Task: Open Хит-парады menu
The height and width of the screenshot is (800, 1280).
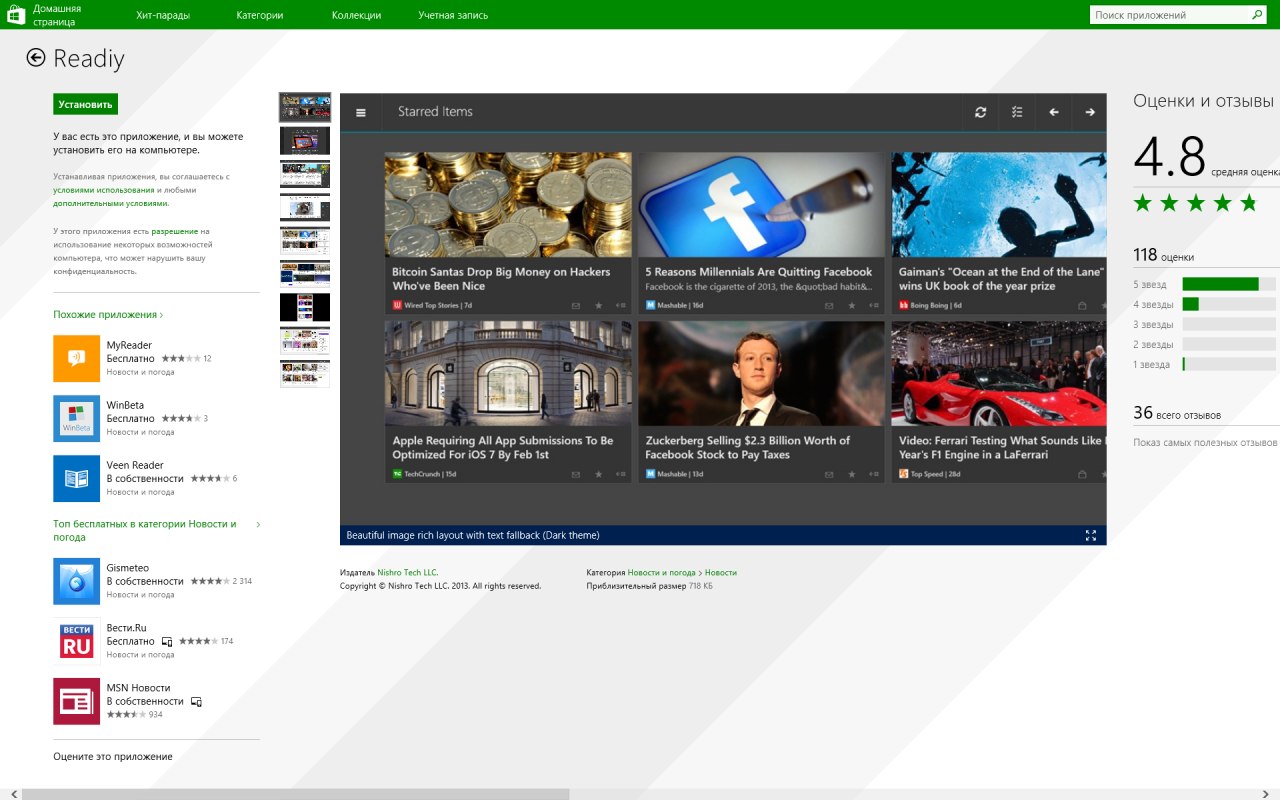Action: pos(163,15)
